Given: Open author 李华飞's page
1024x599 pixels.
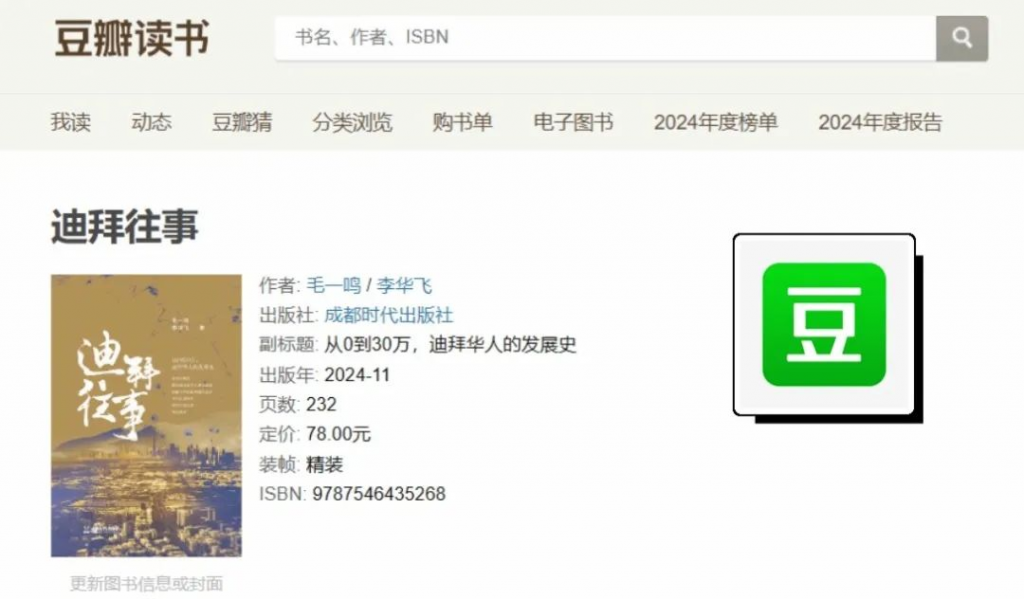Looking at the screenshot, I should [404, 285].
